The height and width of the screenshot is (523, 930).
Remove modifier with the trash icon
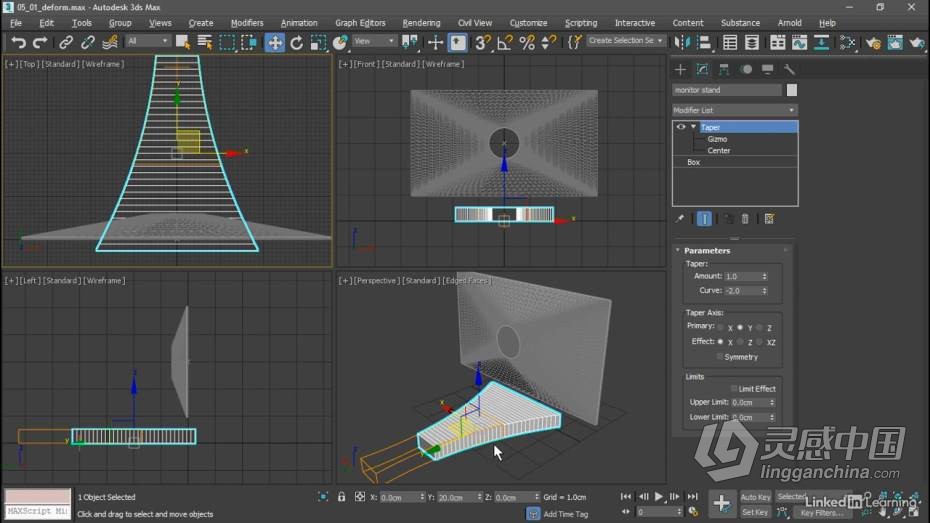coord(746,219)
